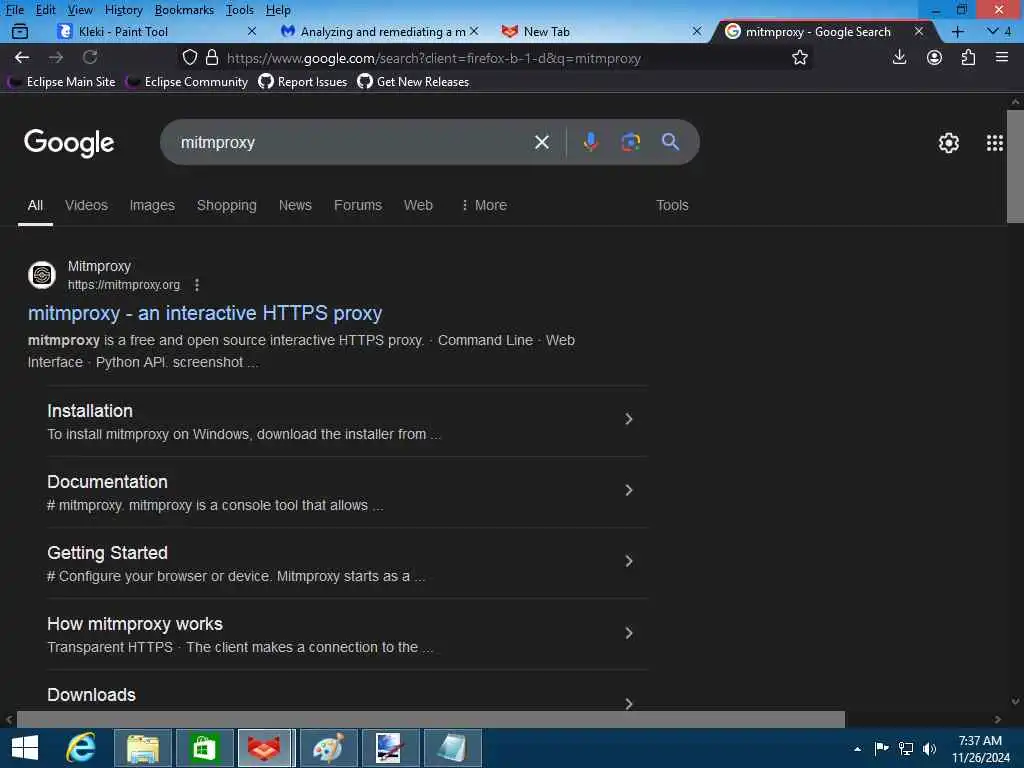Switch to the Analyzing and remediating tab
1024x768 pixels.
383,31
